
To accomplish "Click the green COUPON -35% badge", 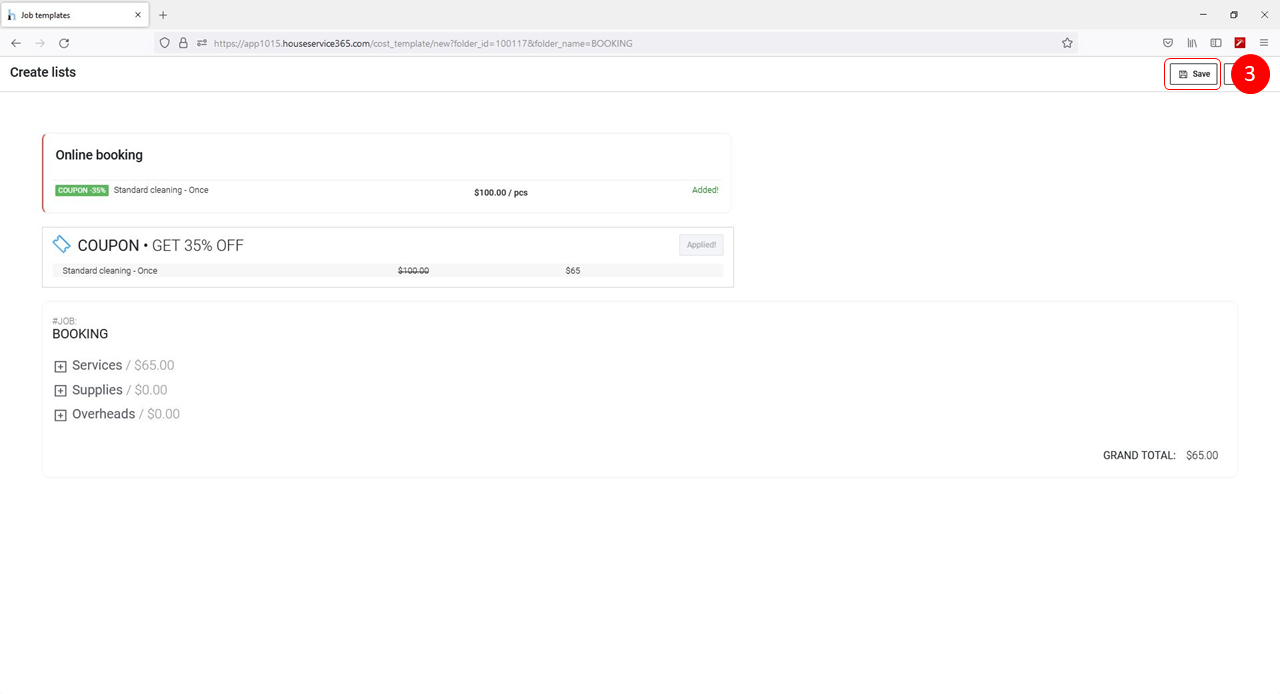I will tap(82, 190).
